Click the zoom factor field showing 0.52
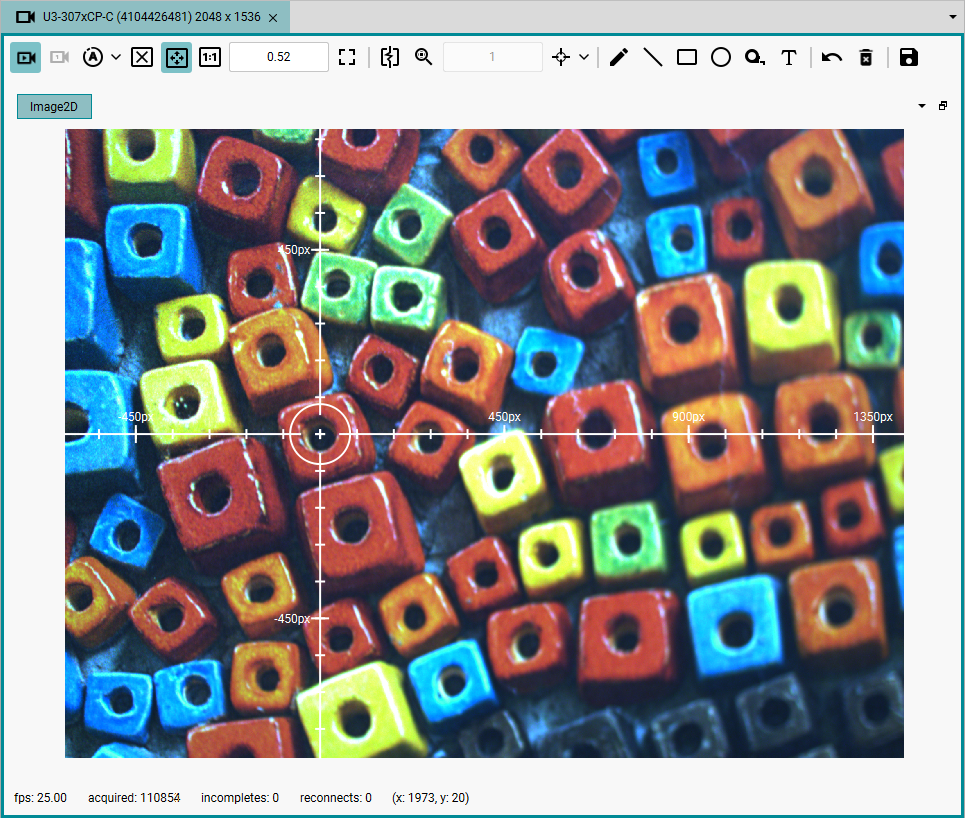The width and height of the screenshot is (965, 818). pos(279,57)
